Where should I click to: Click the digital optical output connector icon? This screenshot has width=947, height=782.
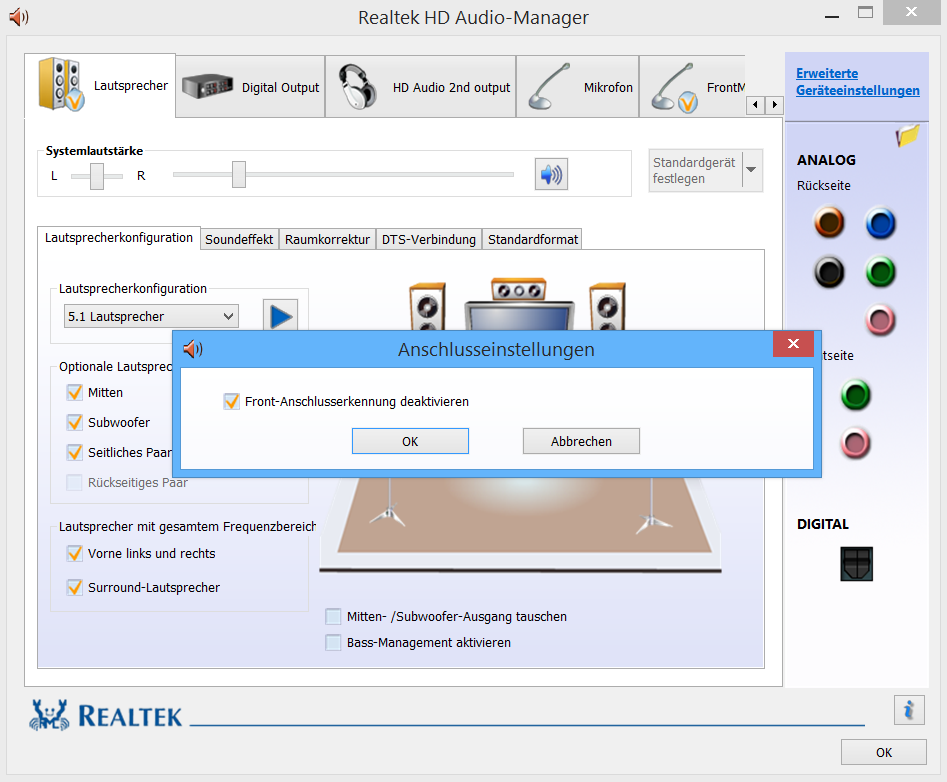click(856, 564)
